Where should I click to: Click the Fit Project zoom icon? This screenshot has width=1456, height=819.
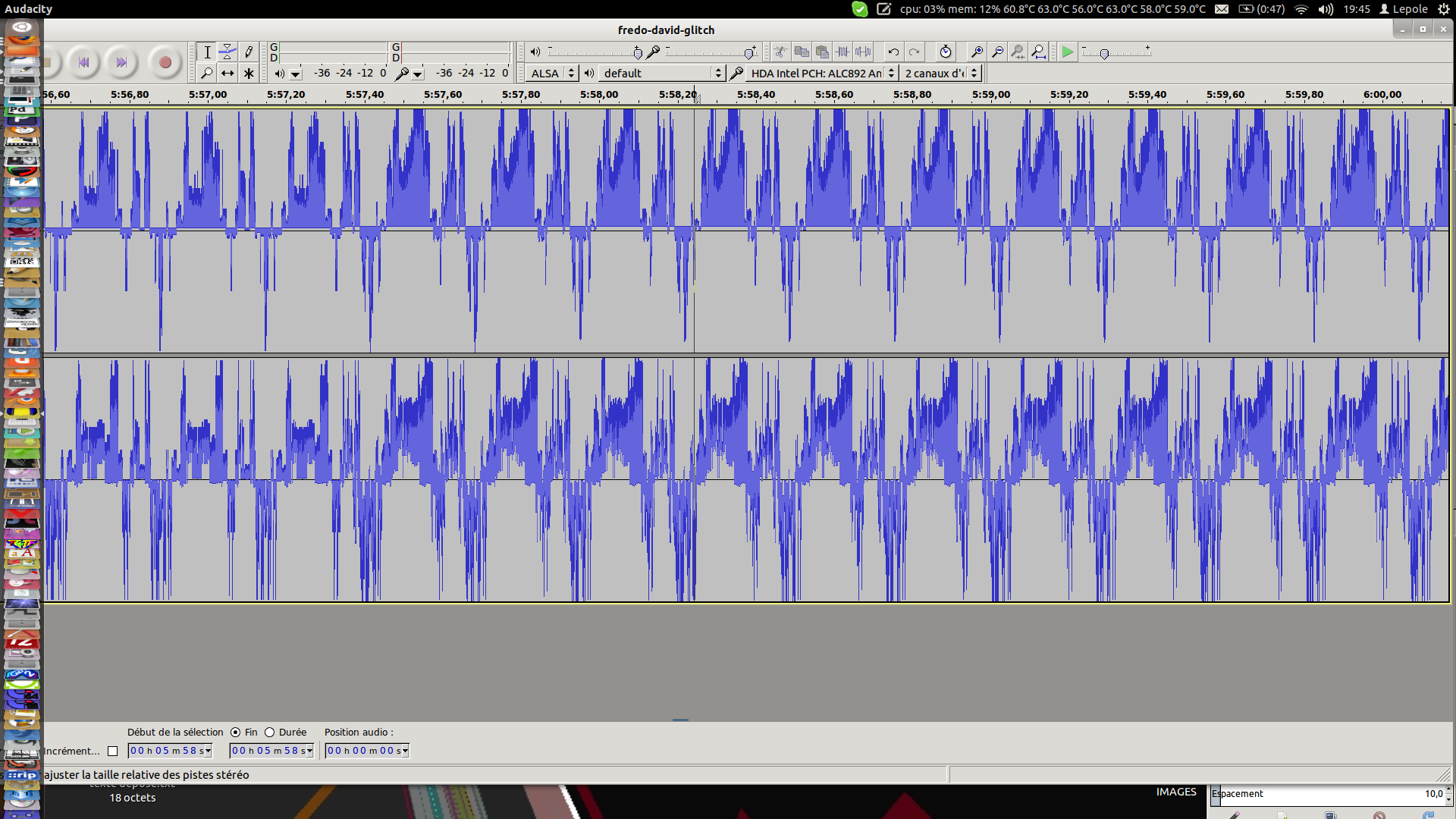(1039, 52)
